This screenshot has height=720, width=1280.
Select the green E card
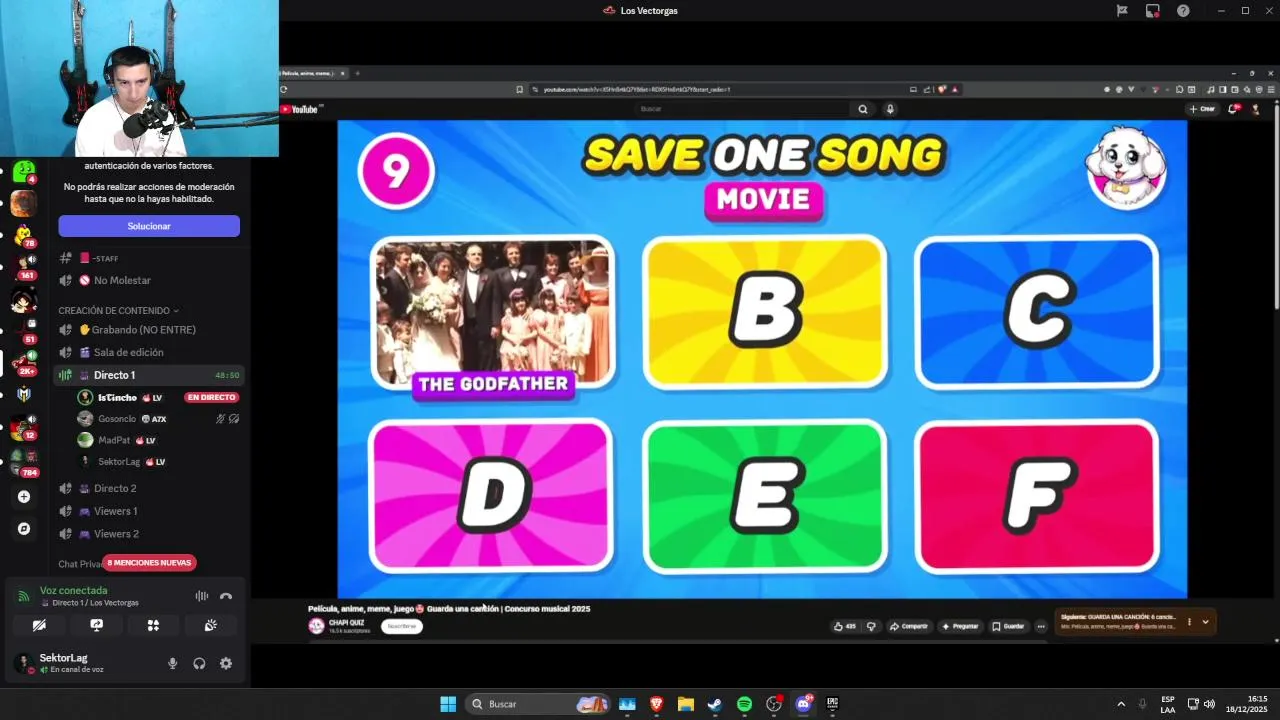(x=765, y=496)
